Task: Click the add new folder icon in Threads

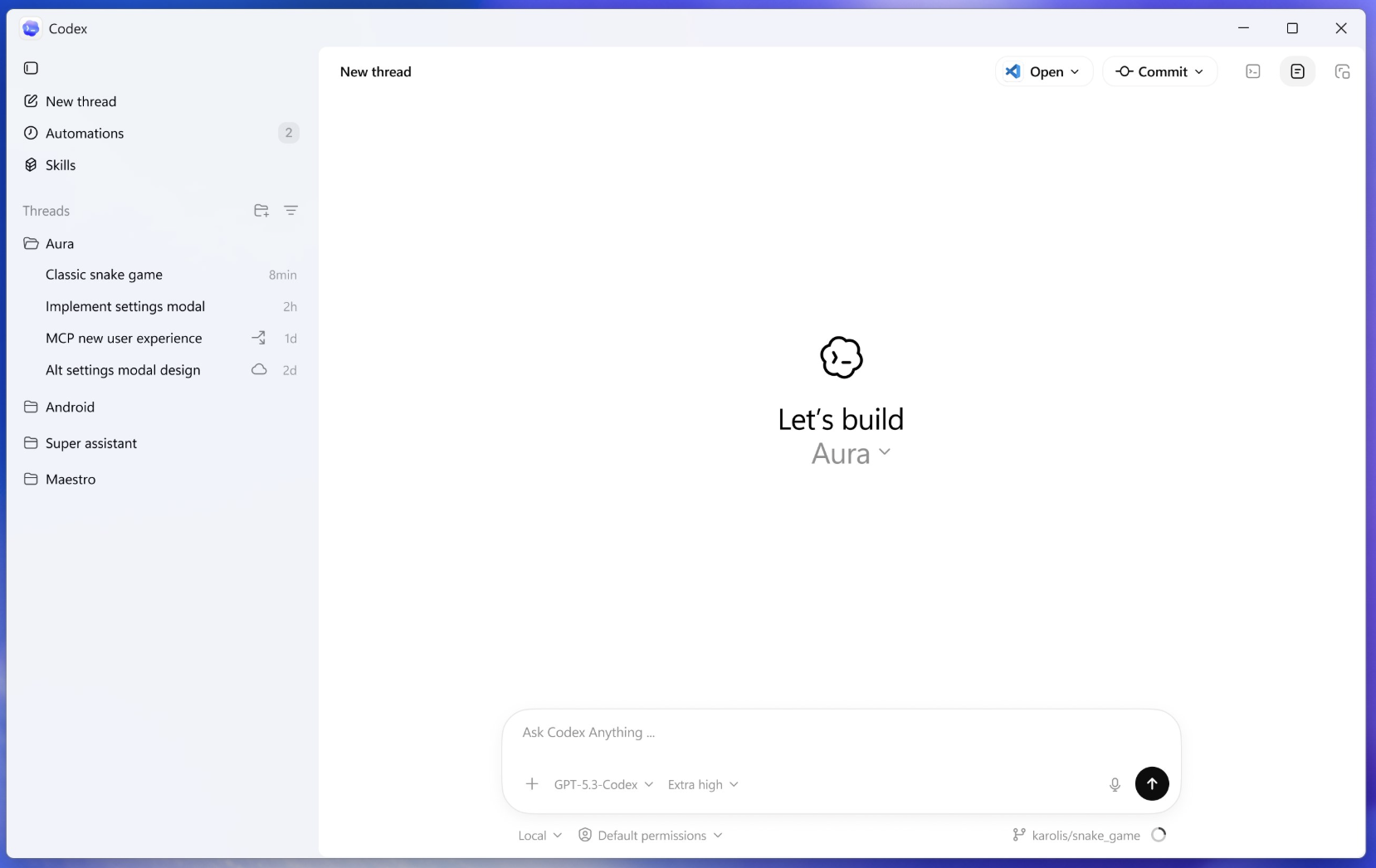Action: pos(261,211)
